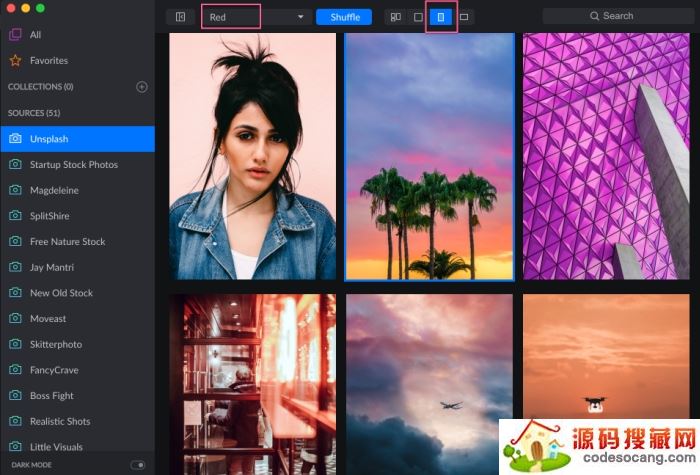Viewport: 700px width, 475px height.
Task: Select the SplitShire source
Action: click(77, 216)
